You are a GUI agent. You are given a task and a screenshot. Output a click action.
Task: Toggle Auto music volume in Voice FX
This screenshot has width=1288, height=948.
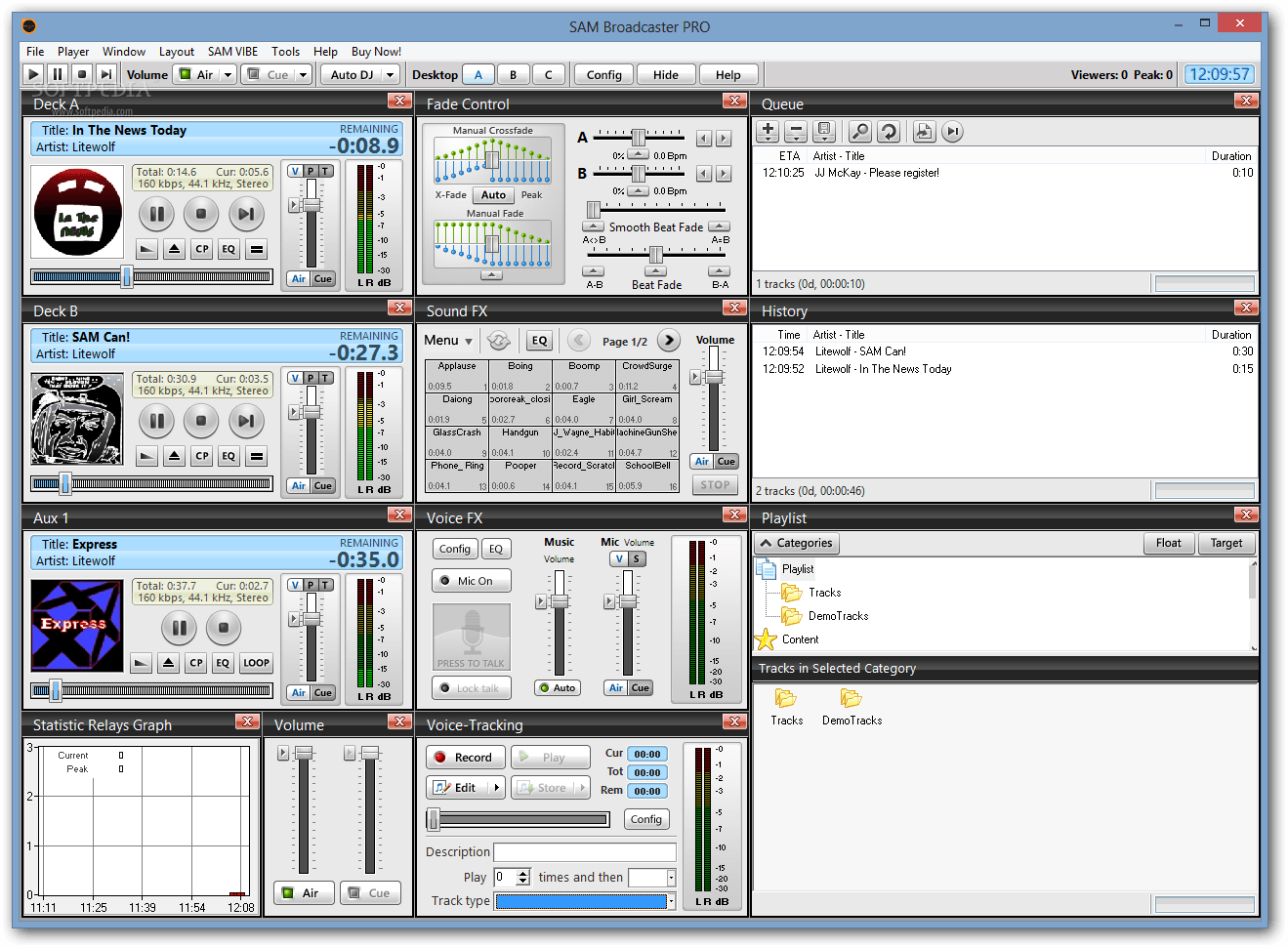(558, 687)
